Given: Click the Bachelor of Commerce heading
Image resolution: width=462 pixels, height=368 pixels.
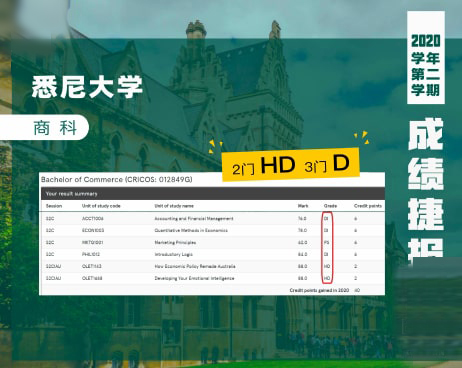Looking at the screenshot, I should (x=117, y=179).
